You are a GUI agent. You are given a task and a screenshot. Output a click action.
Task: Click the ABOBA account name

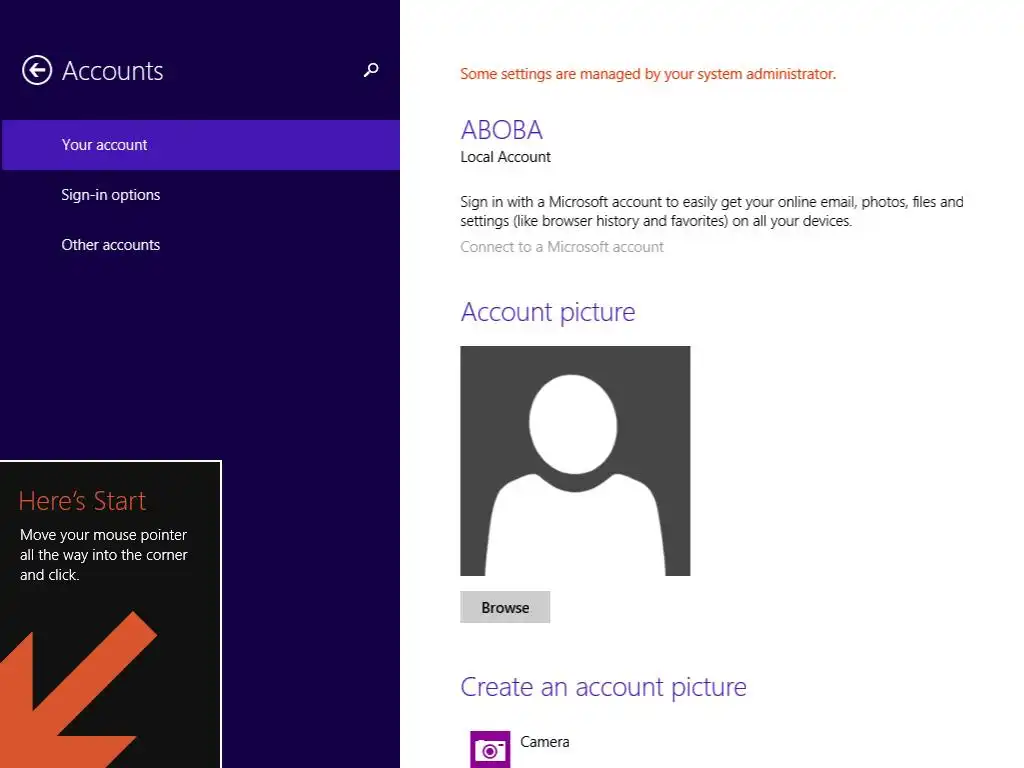pos(502,130)
